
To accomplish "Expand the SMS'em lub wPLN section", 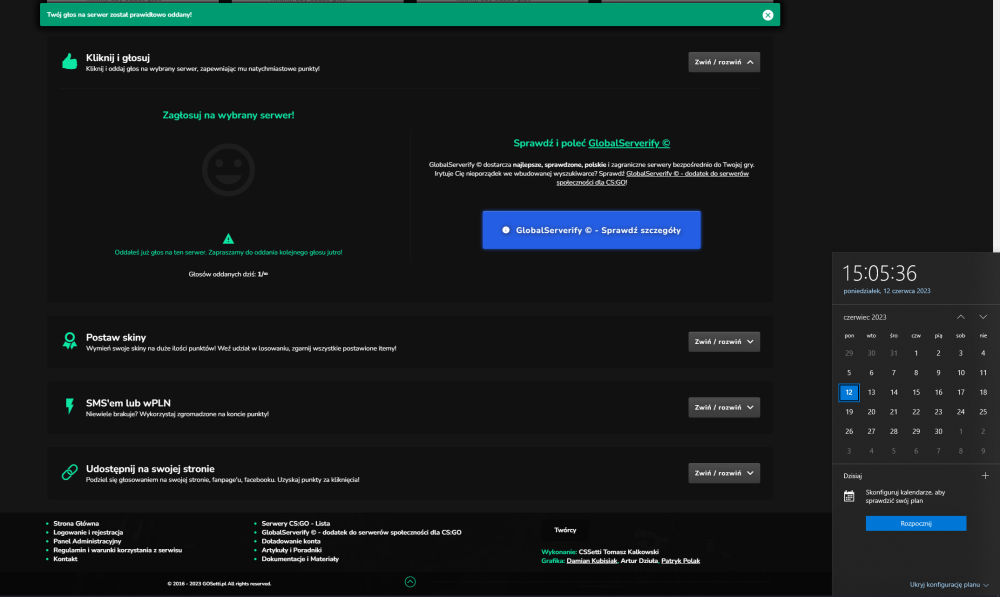I will [724, 408].
